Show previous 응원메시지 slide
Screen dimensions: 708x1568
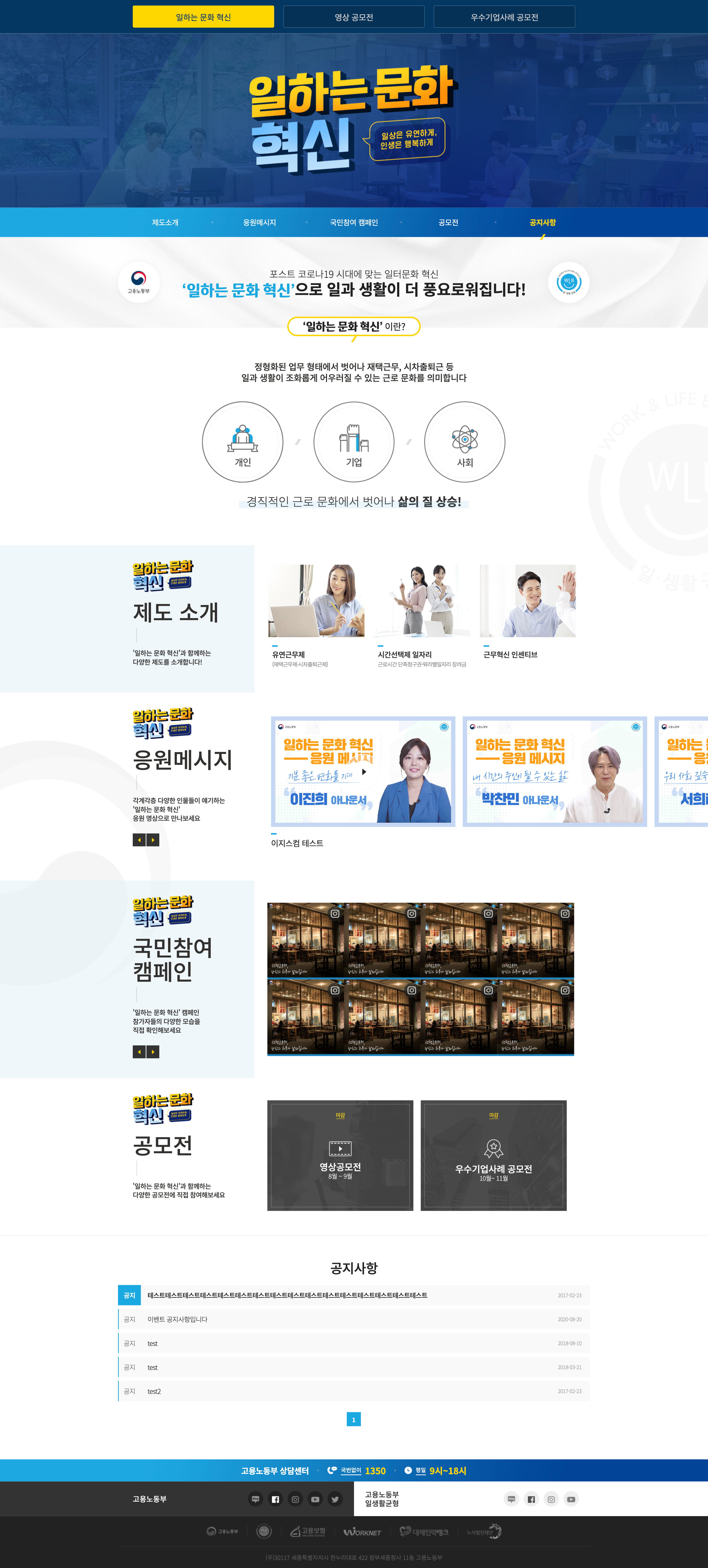tap(139, 840)
